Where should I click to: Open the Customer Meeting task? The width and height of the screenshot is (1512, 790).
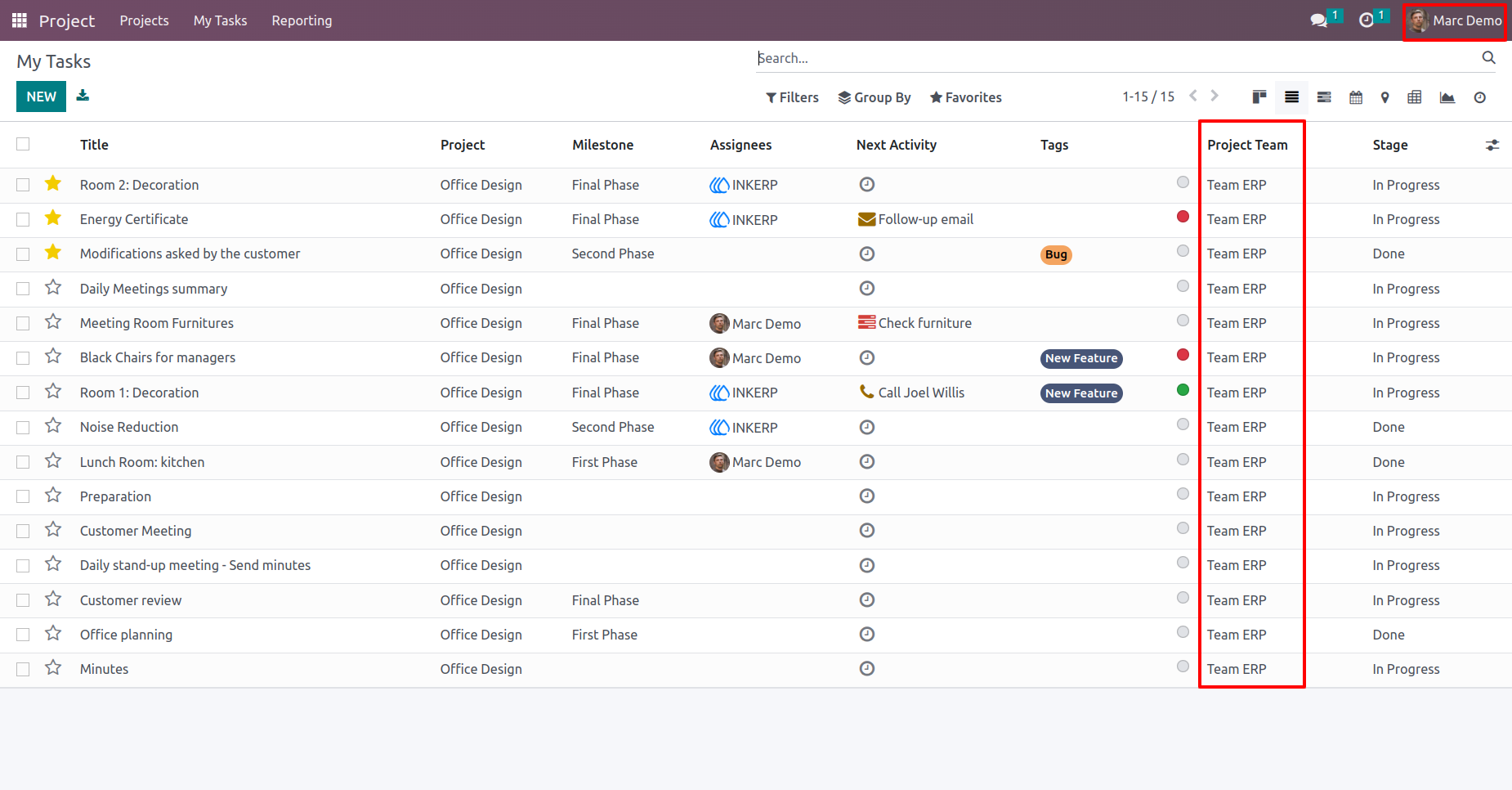point(136,531)
